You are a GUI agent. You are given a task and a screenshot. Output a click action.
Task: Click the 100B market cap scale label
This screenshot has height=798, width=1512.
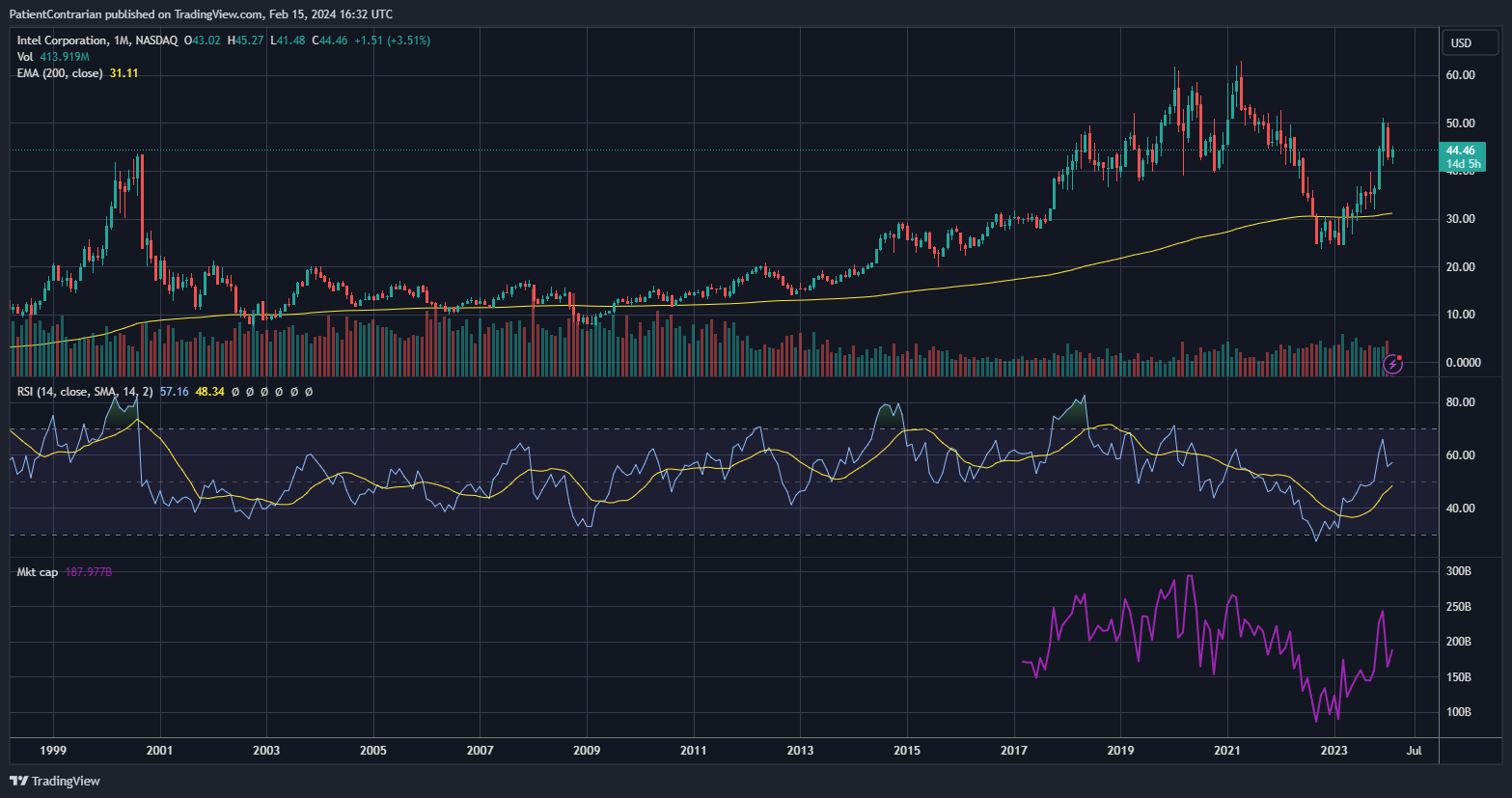(x=1458, y=712)
